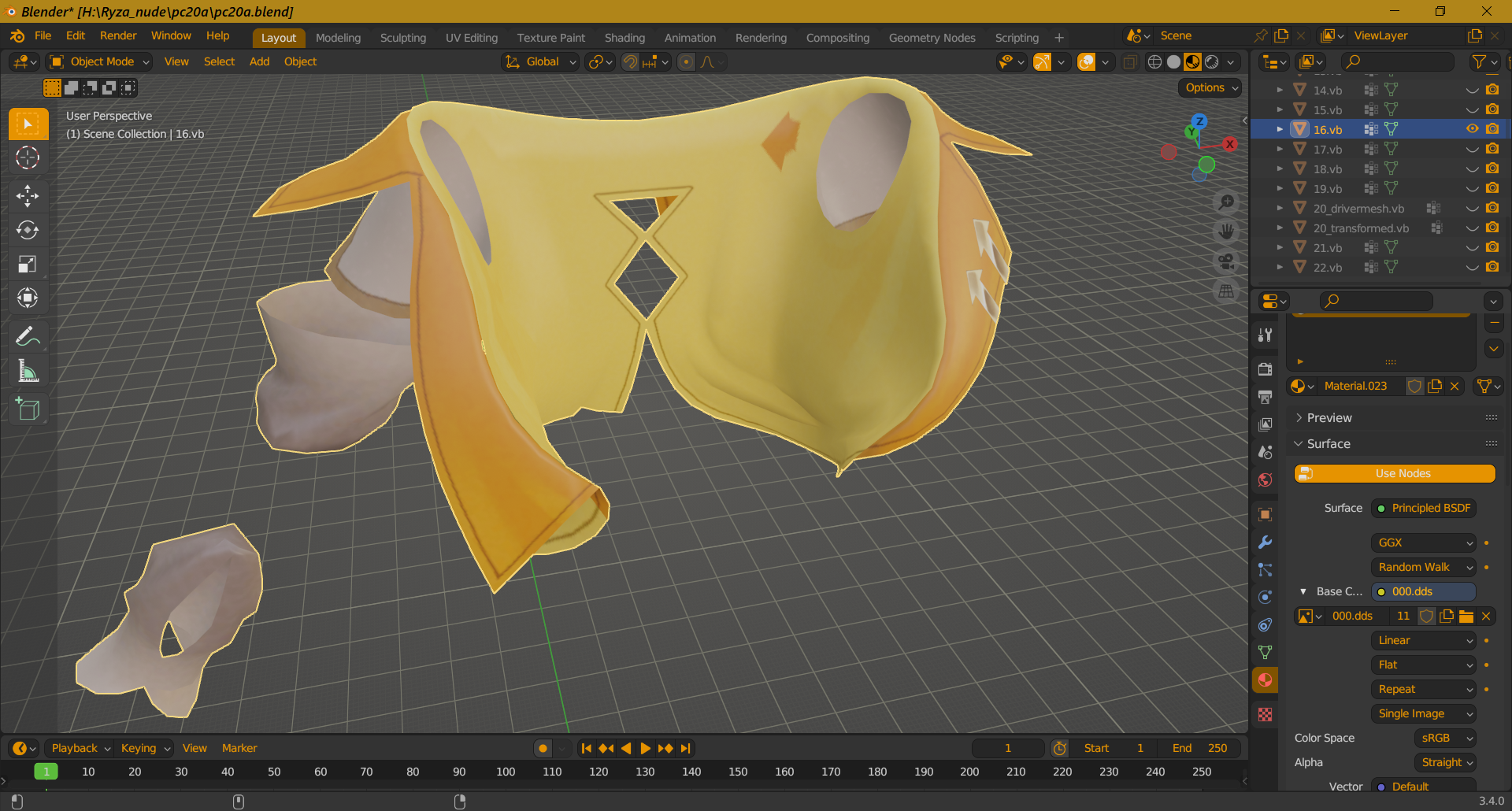Switch orthographic/perspective grid icon
Screen dimensions: 1512x811
point(1226,291)
